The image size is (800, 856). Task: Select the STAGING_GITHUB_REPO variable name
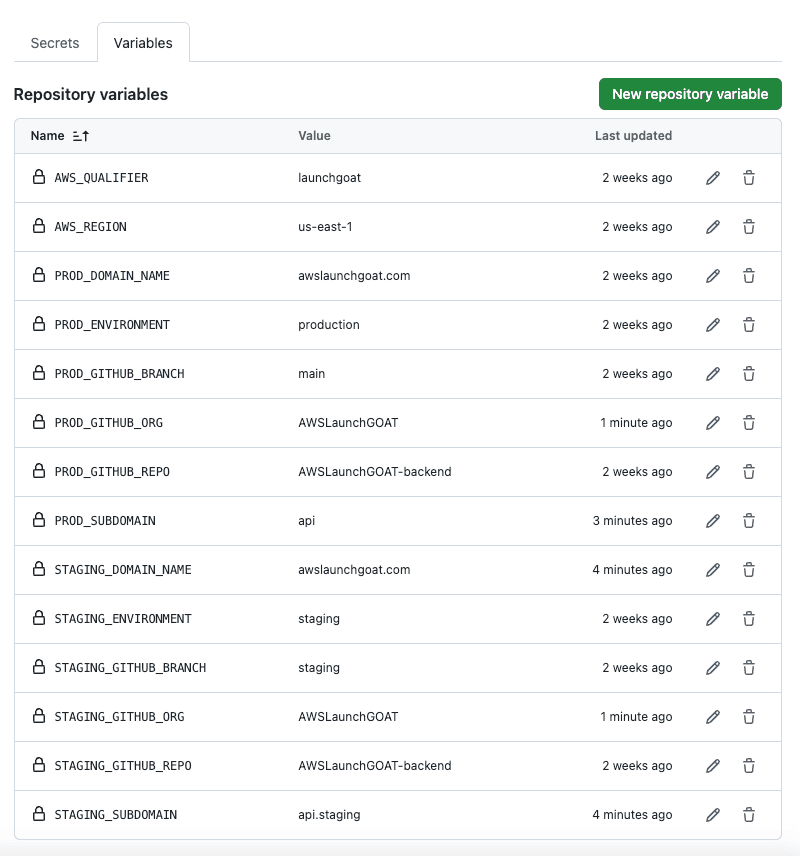[123, 766]
